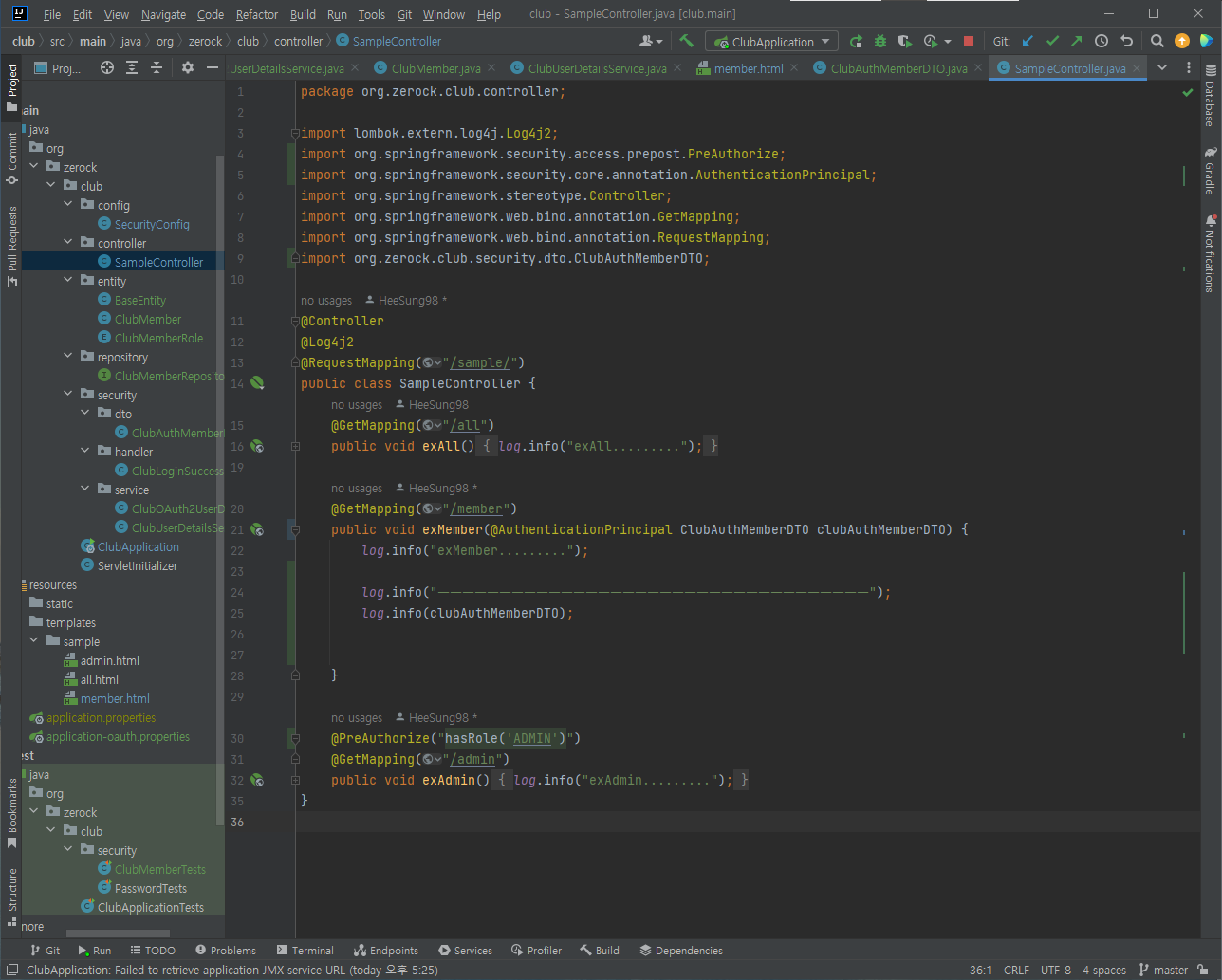
Task: Open Project panel settings gear
Action: click(x=188, y=67)
